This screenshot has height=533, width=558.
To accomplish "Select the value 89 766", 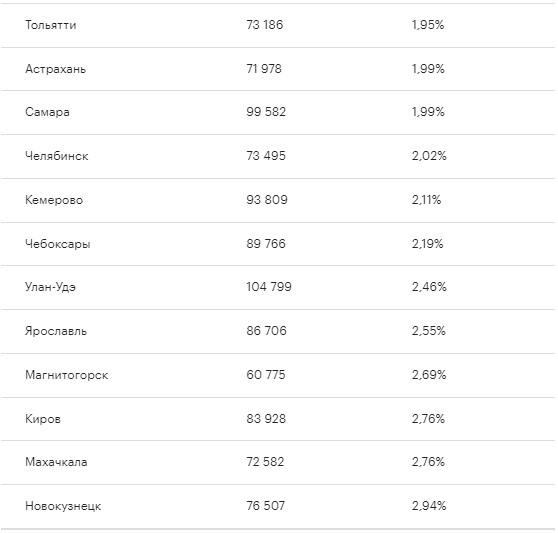I will (x=266, y=244).
